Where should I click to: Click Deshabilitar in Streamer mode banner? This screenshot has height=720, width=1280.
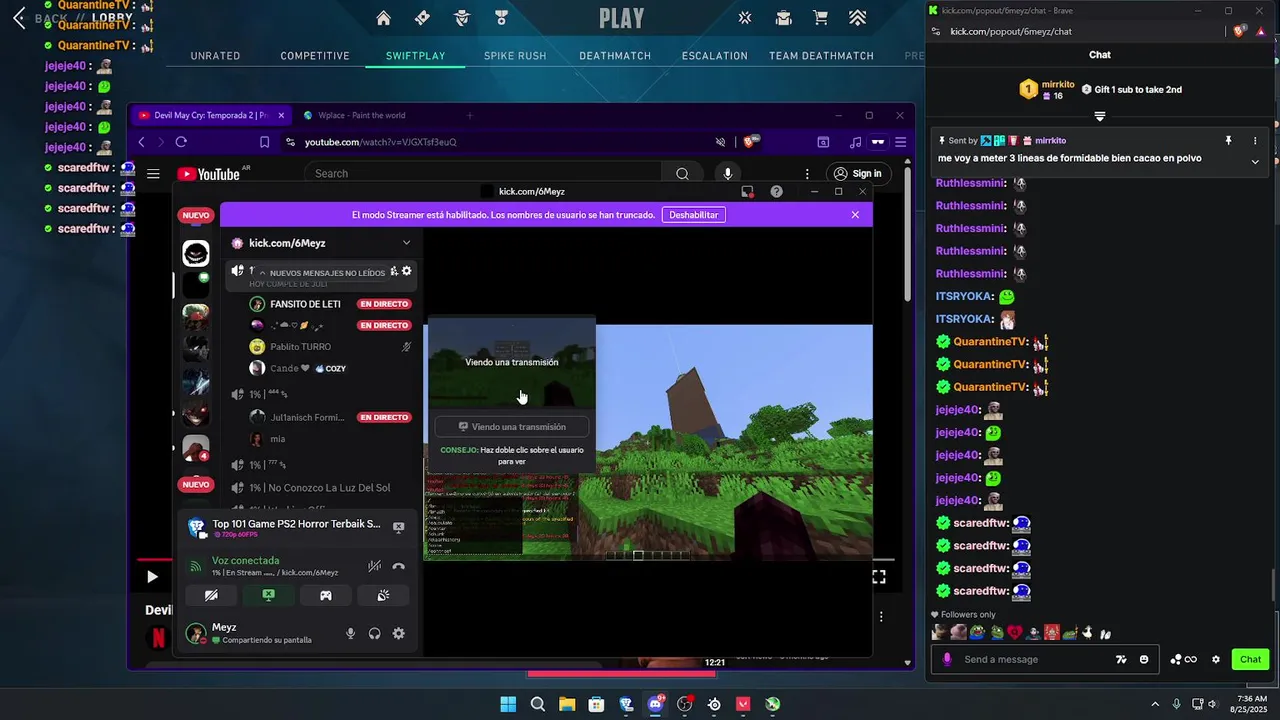tap(694, 214)
